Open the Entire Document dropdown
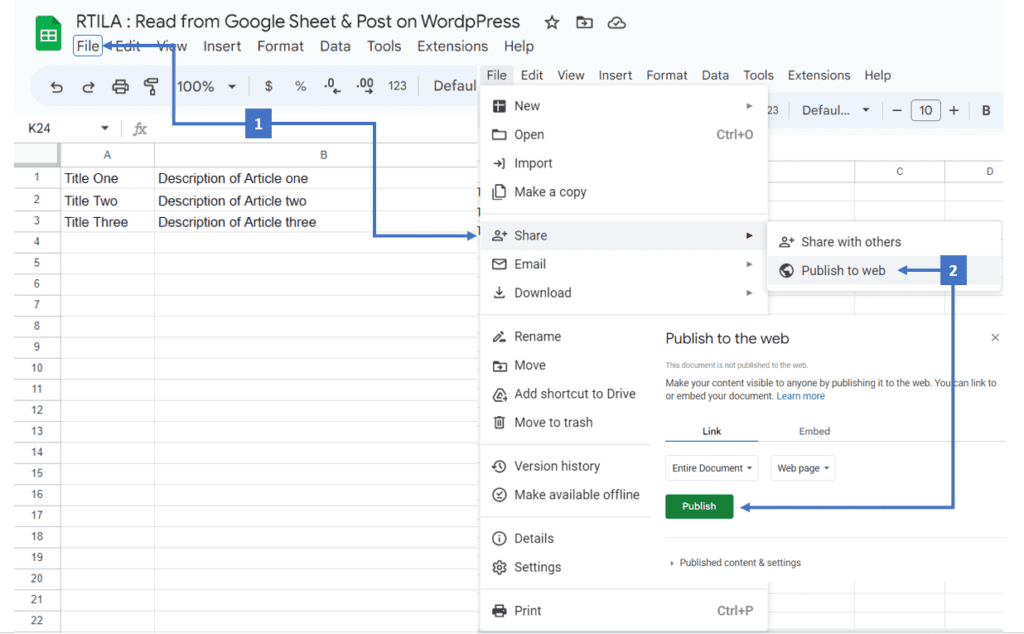Viewport: 1024px width, 634px height. tap(712, 468)
